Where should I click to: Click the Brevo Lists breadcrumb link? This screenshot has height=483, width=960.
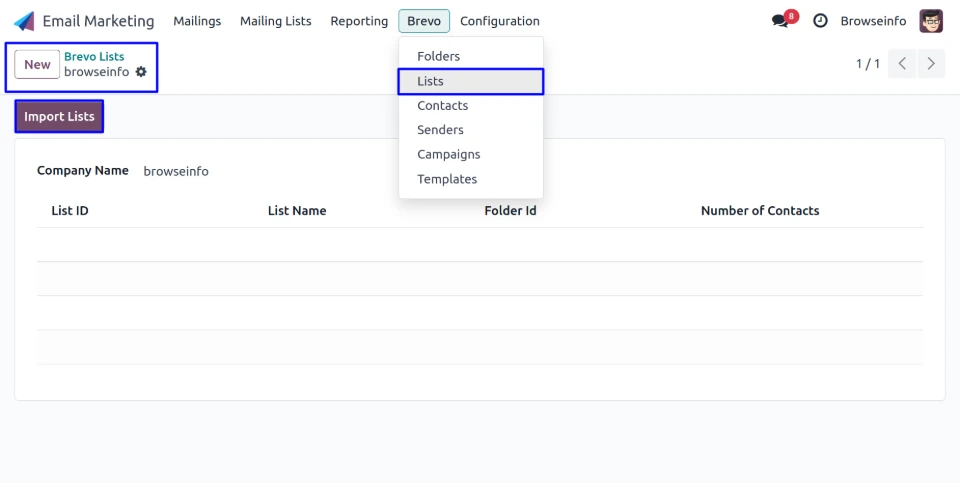pyautogui.click(x=94, y=57)
